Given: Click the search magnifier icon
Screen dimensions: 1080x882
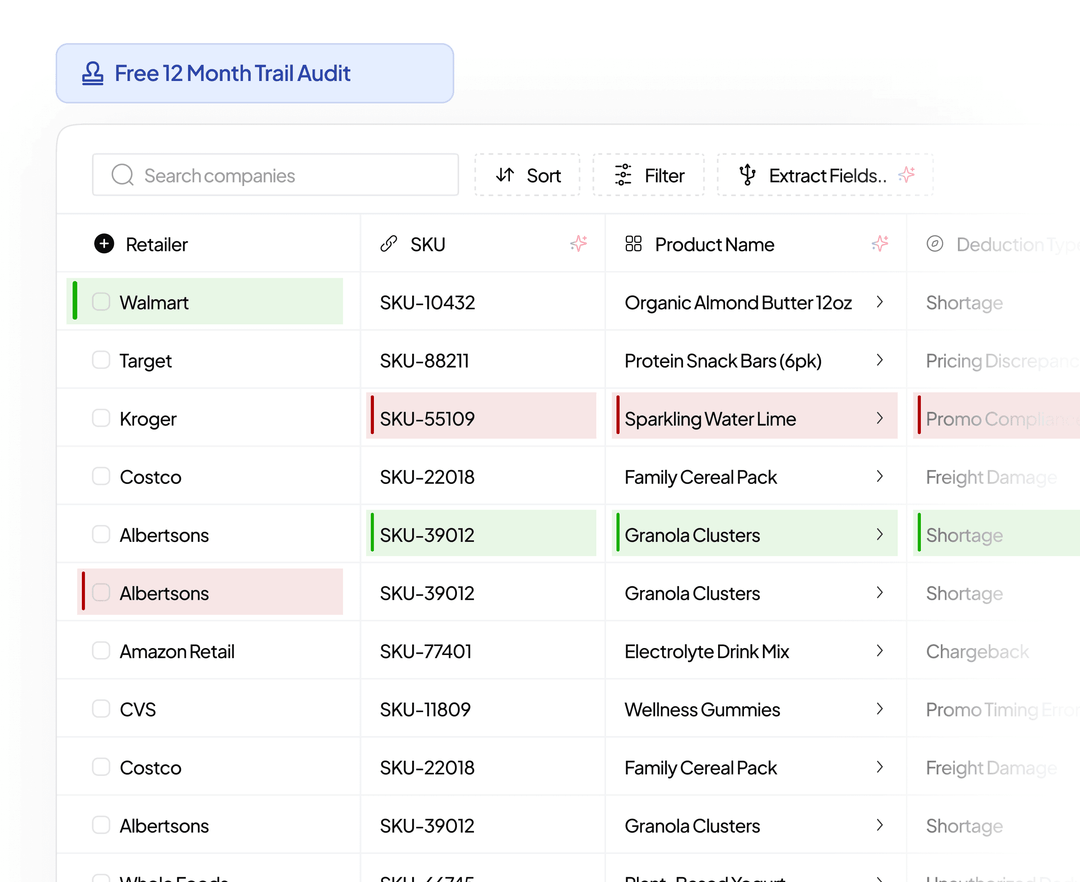Looking at the screenshot, I should [123, 175].
